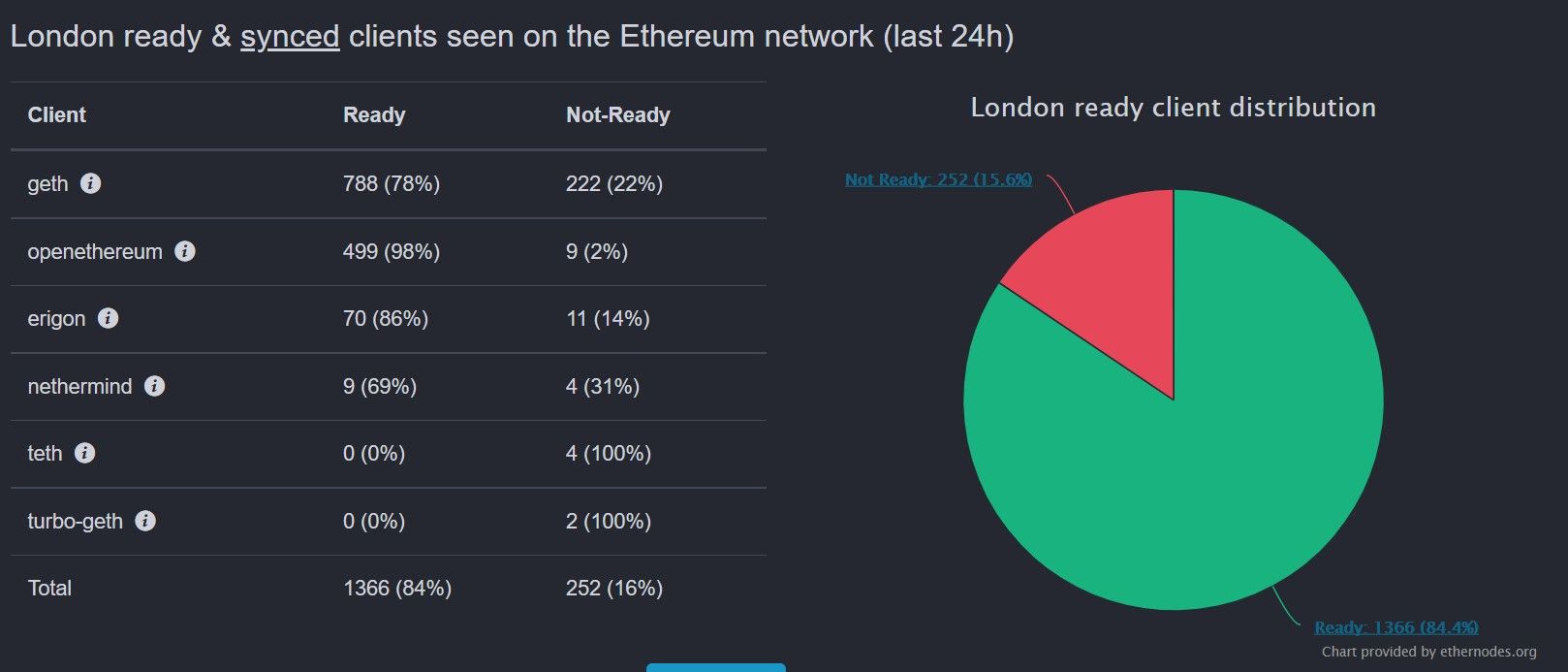
Task: Click the "London ready client distribution" chart title
Action: coord(1173,108)
